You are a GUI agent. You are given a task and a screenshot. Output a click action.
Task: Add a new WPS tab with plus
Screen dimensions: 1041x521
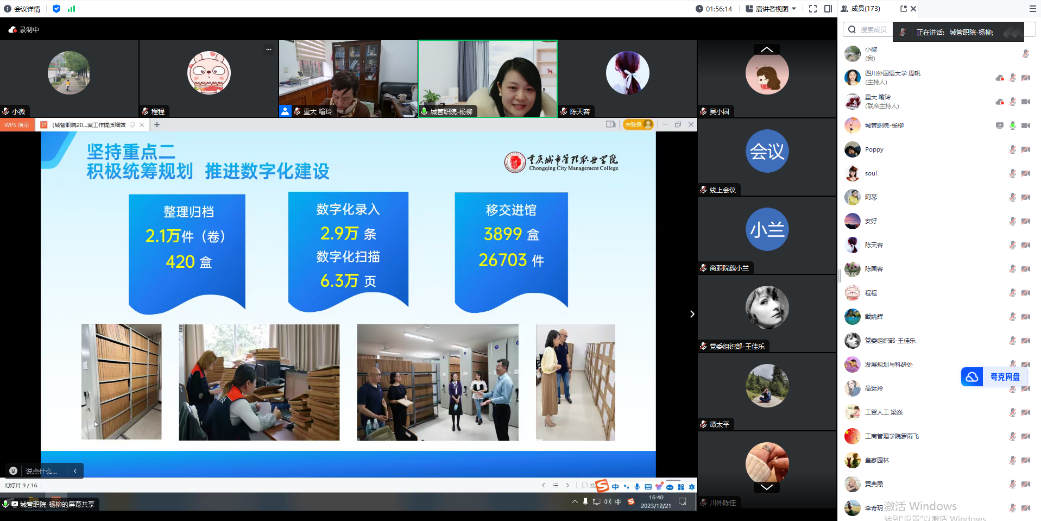(157, 125)
